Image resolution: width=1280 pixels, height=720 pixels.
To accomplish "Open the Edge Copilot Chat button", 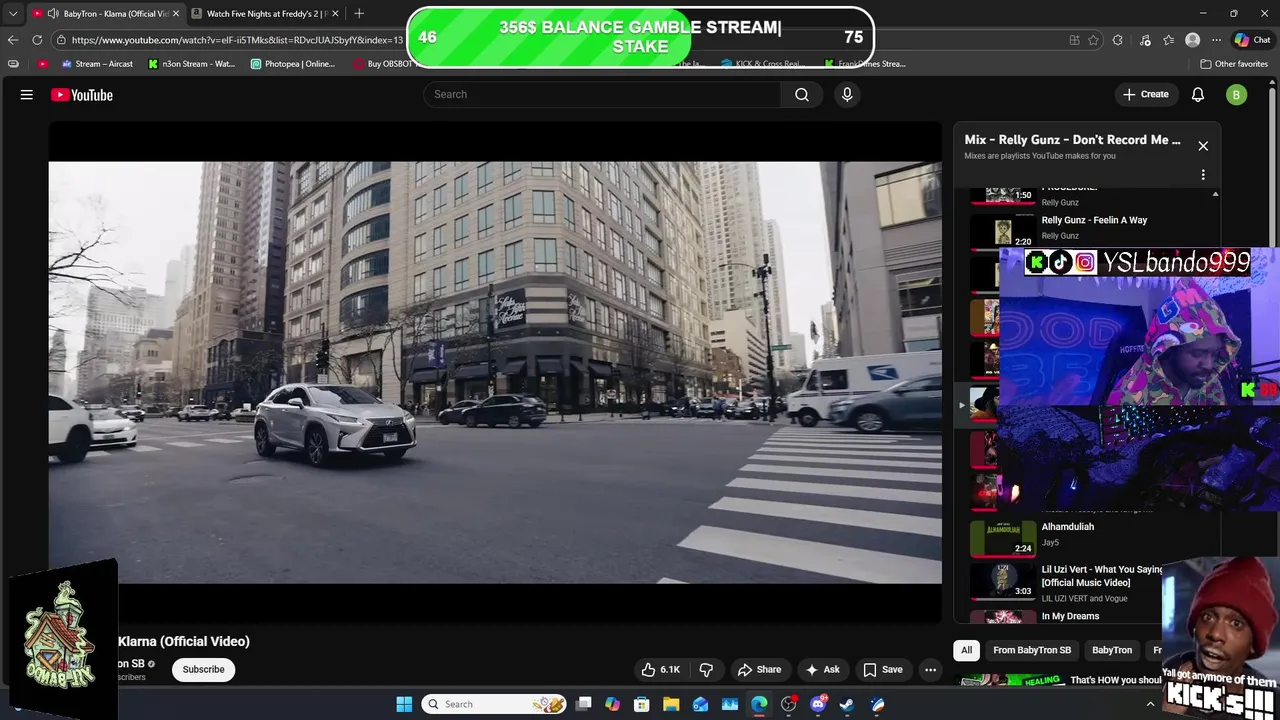I will click(x=1253, y=40).
